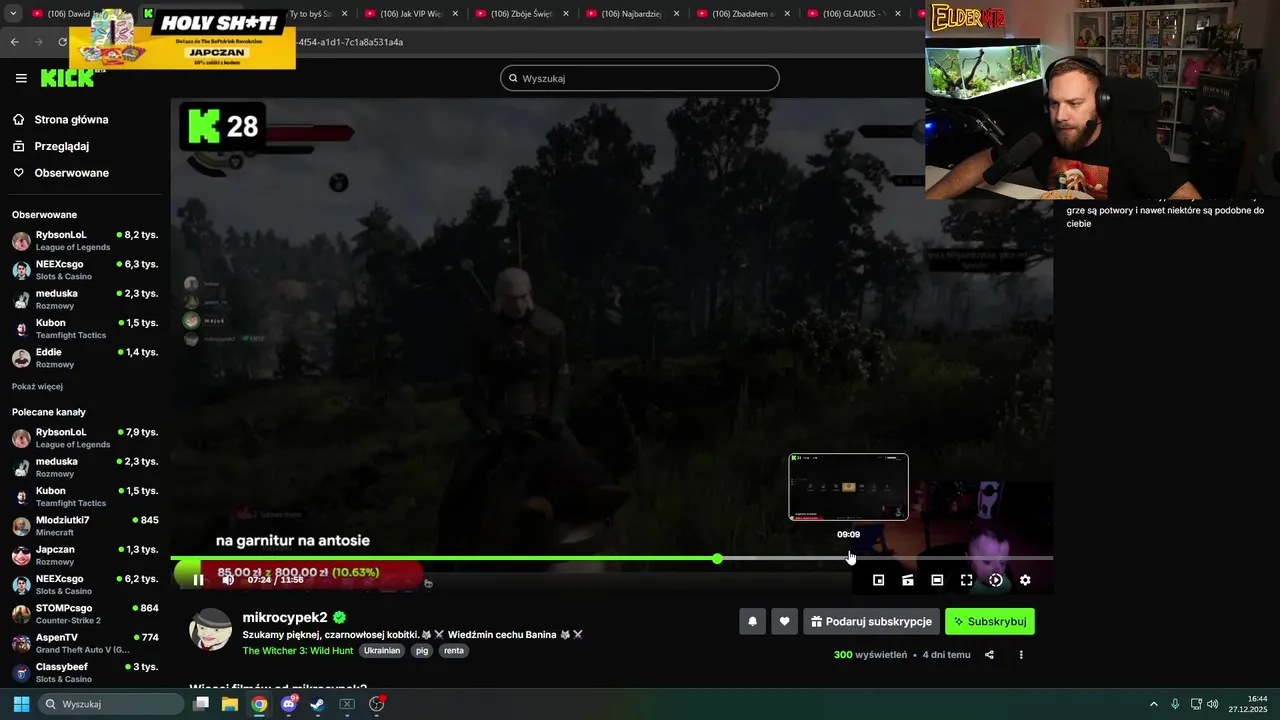Close the Najbardziej tab
Viewport: 1280px width, 720px height.
tap(676, 14)
